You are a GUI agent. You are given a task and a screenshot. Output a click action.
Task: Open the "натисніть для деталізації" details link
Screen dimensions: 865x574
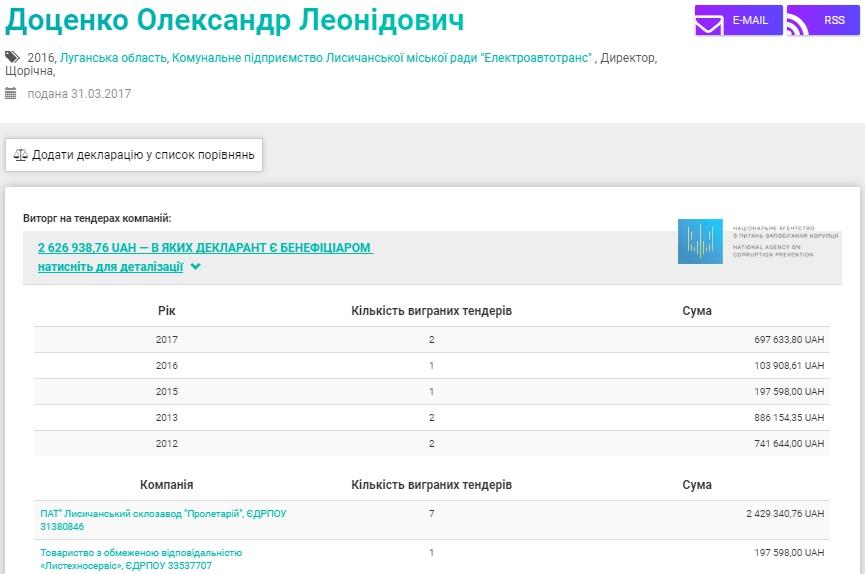110,267
